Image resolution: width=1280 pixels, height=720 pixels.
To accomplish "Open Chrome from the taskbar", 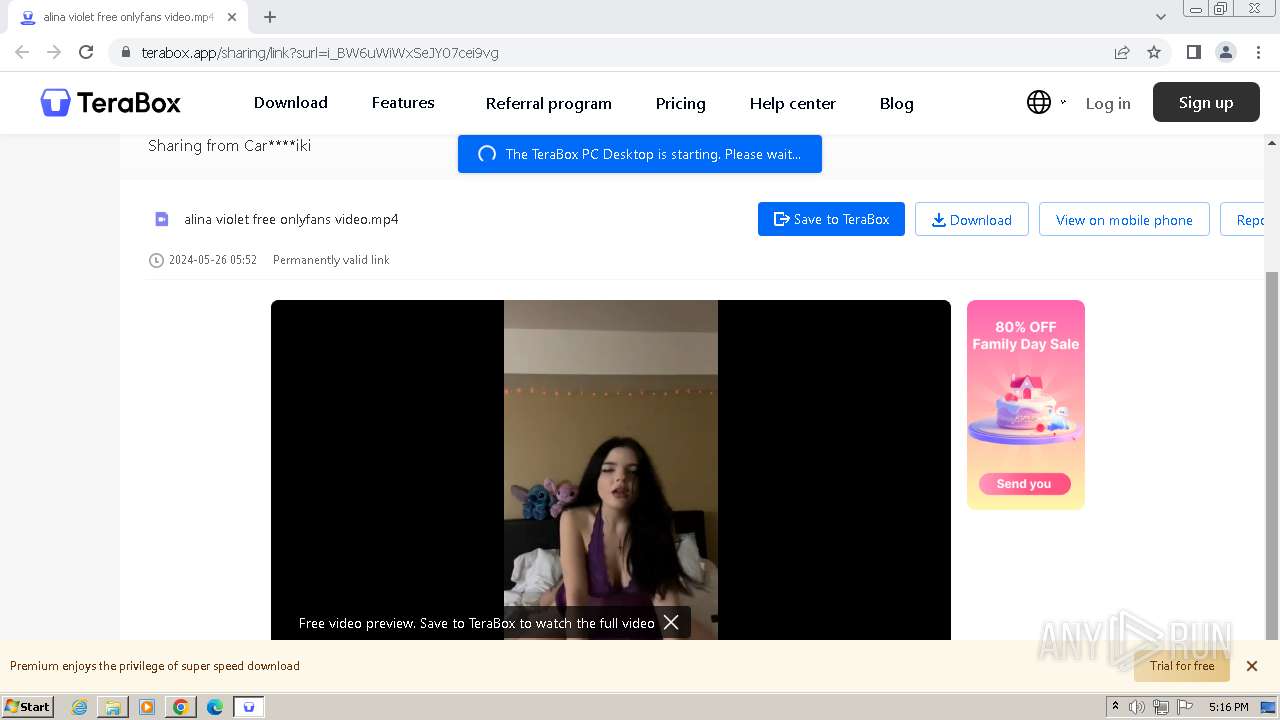I will click(x=181, y=707).
